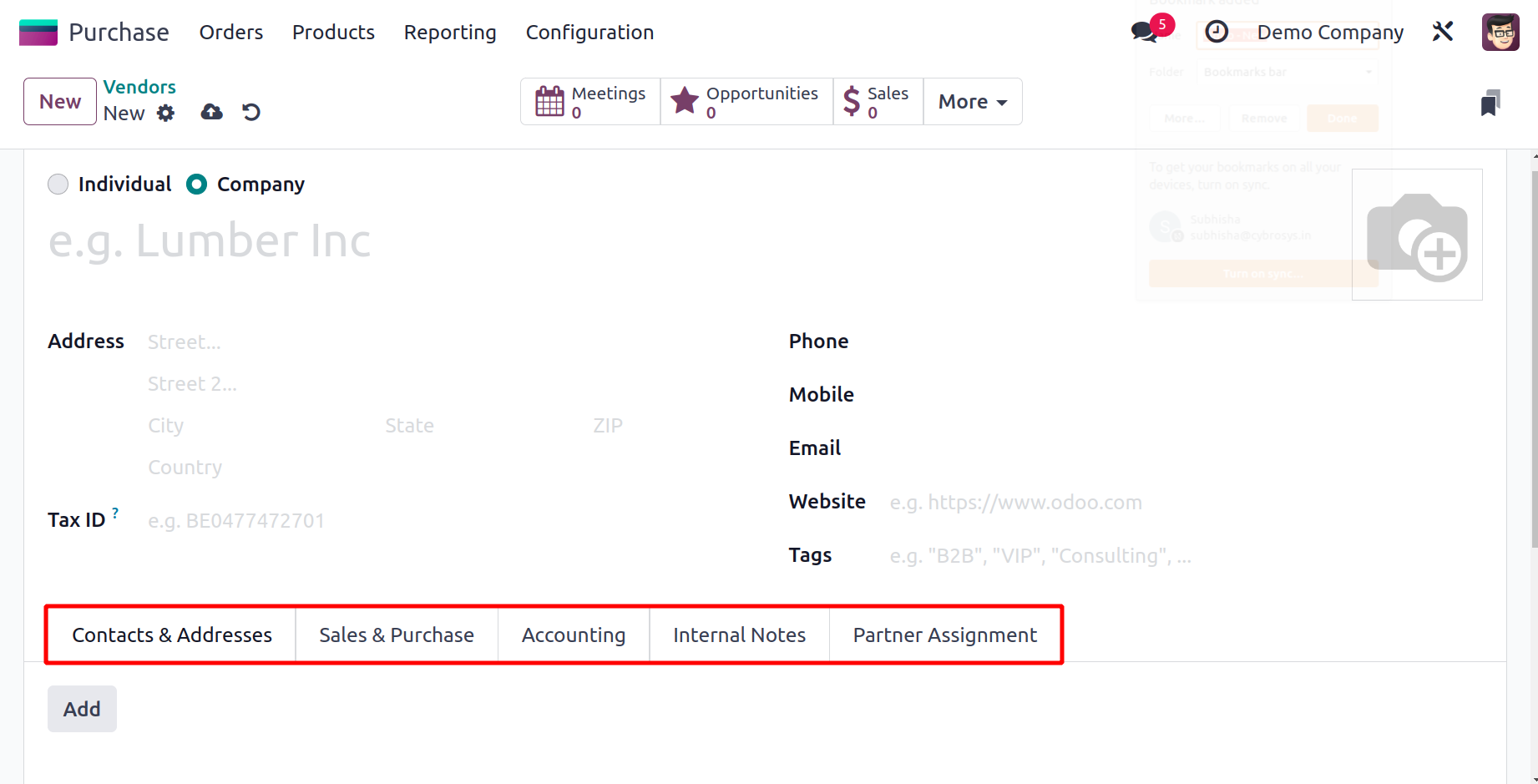Open the chat messages icon

[1144, 33]
